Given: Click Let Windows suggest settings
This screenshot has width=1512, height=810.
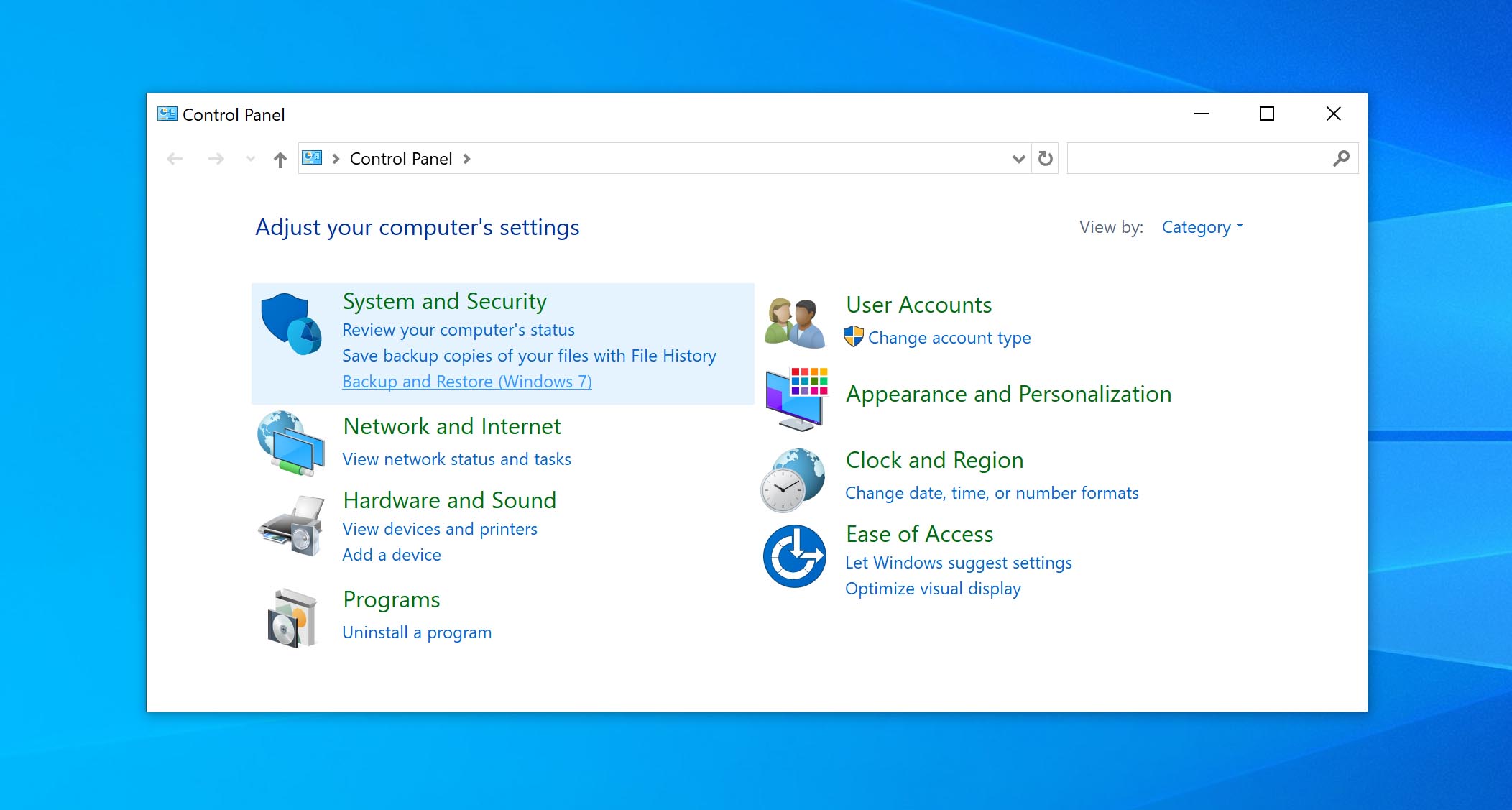Looking at the screenshot, I should click(x=959, y=563).
